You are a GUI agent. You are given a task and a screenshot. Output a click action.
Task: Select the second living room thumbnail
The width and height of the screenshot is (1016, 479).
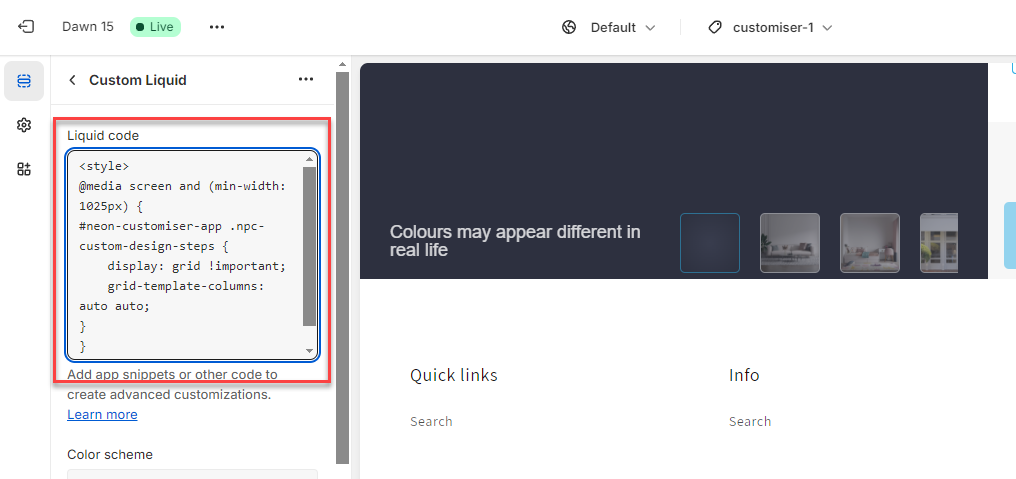(x=869, y=243)
